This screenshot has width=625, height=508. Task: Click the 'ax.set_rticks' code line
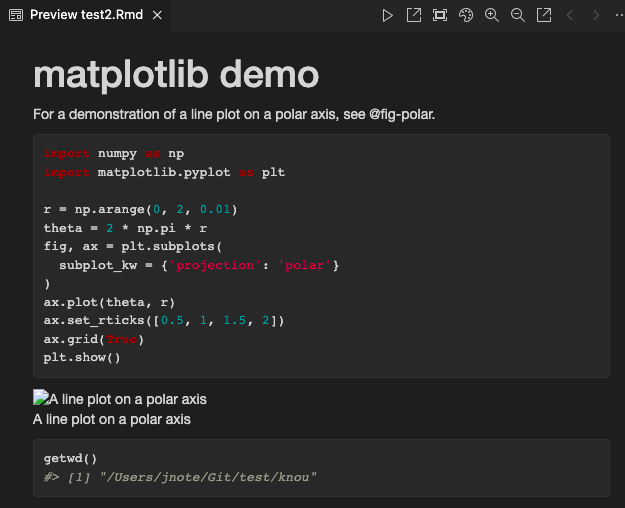(x=164, y=321)
